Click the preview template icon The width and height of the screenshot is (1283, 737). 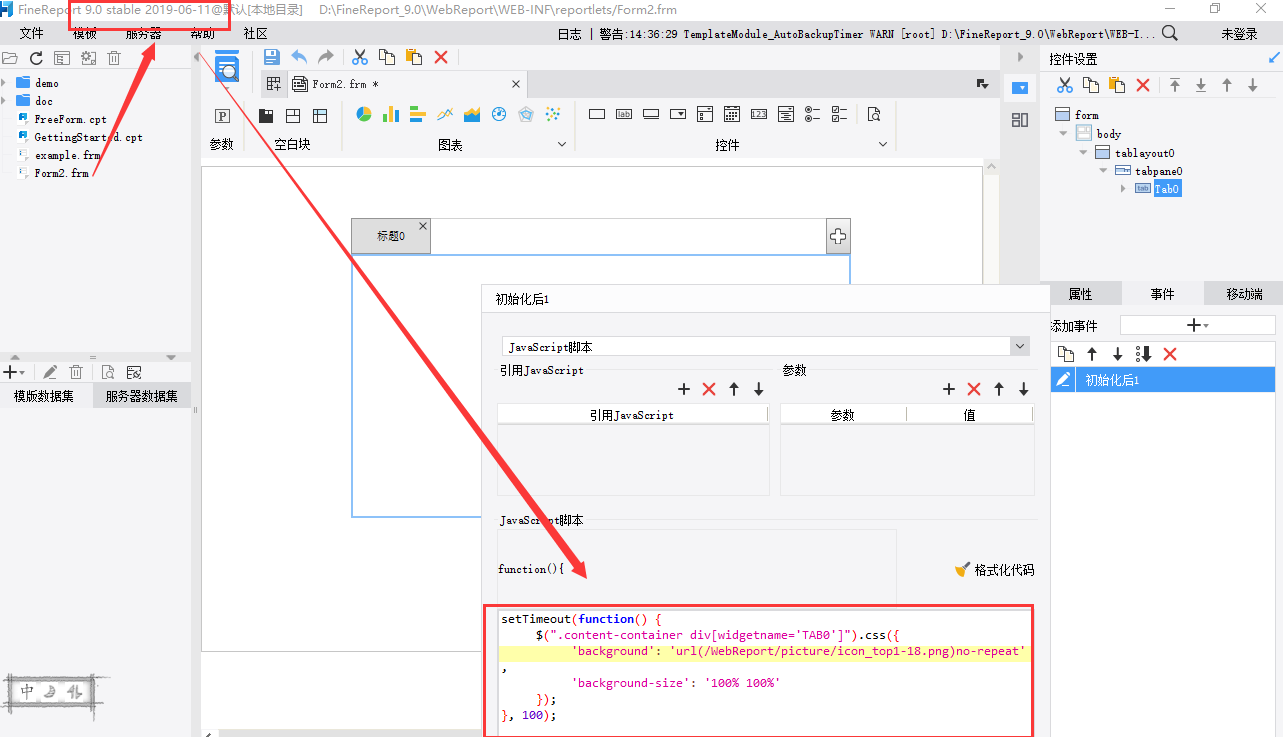point(227,66)
